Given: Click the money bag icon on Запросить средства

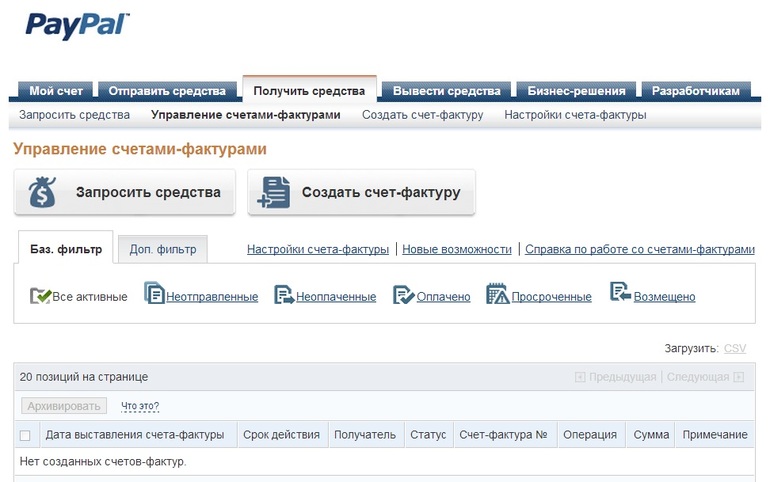Looking at the screenshot, I should click(43, 192).
